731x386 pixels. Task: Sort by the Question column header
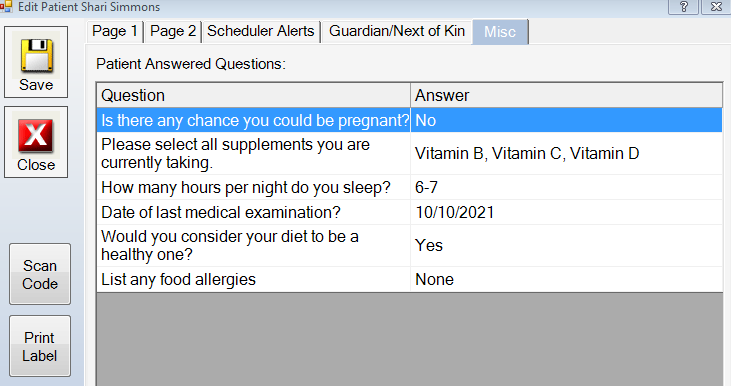pos(254,96)
